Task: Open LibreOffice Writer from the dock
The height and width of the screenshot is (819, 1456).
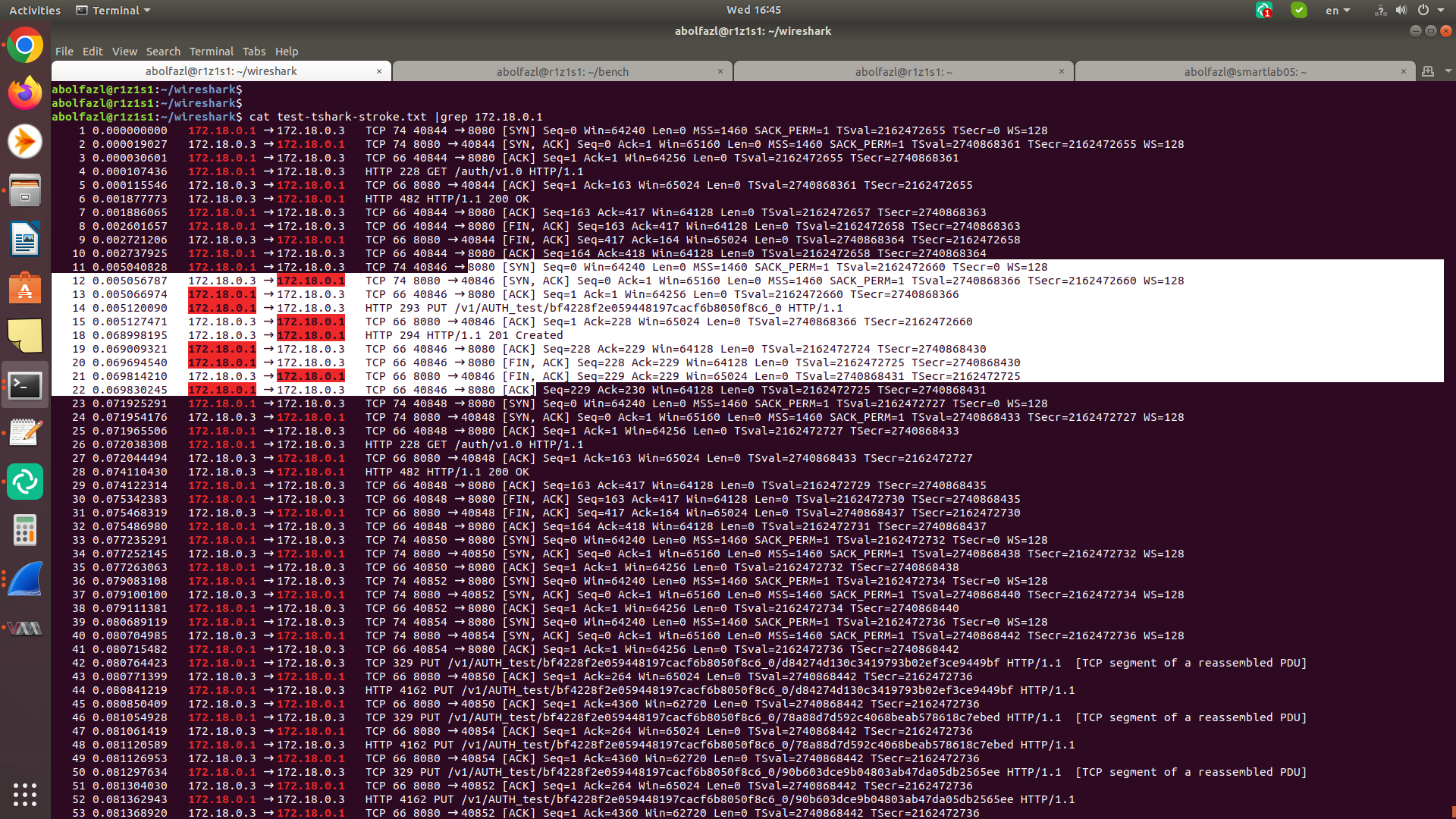Action: (25, 240)
